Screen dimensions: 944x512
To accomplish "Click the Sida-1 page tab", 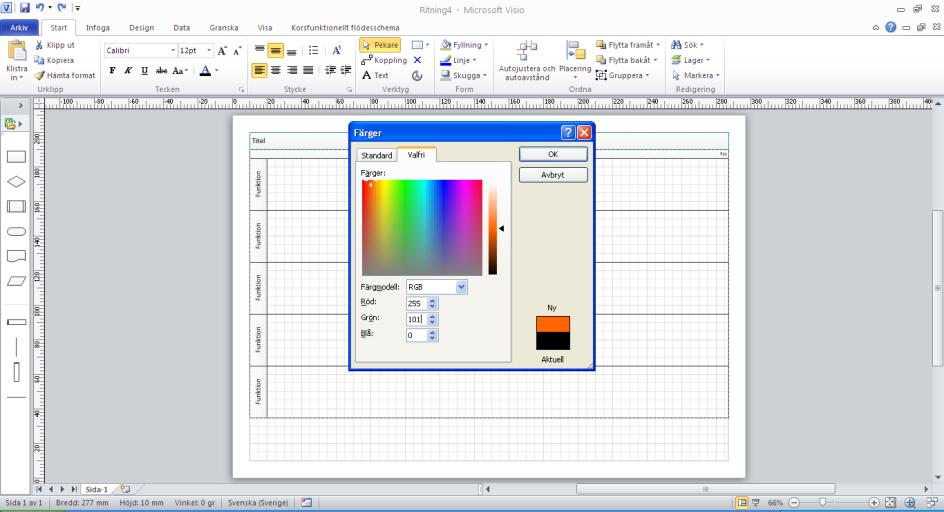I will pos(96,489).
